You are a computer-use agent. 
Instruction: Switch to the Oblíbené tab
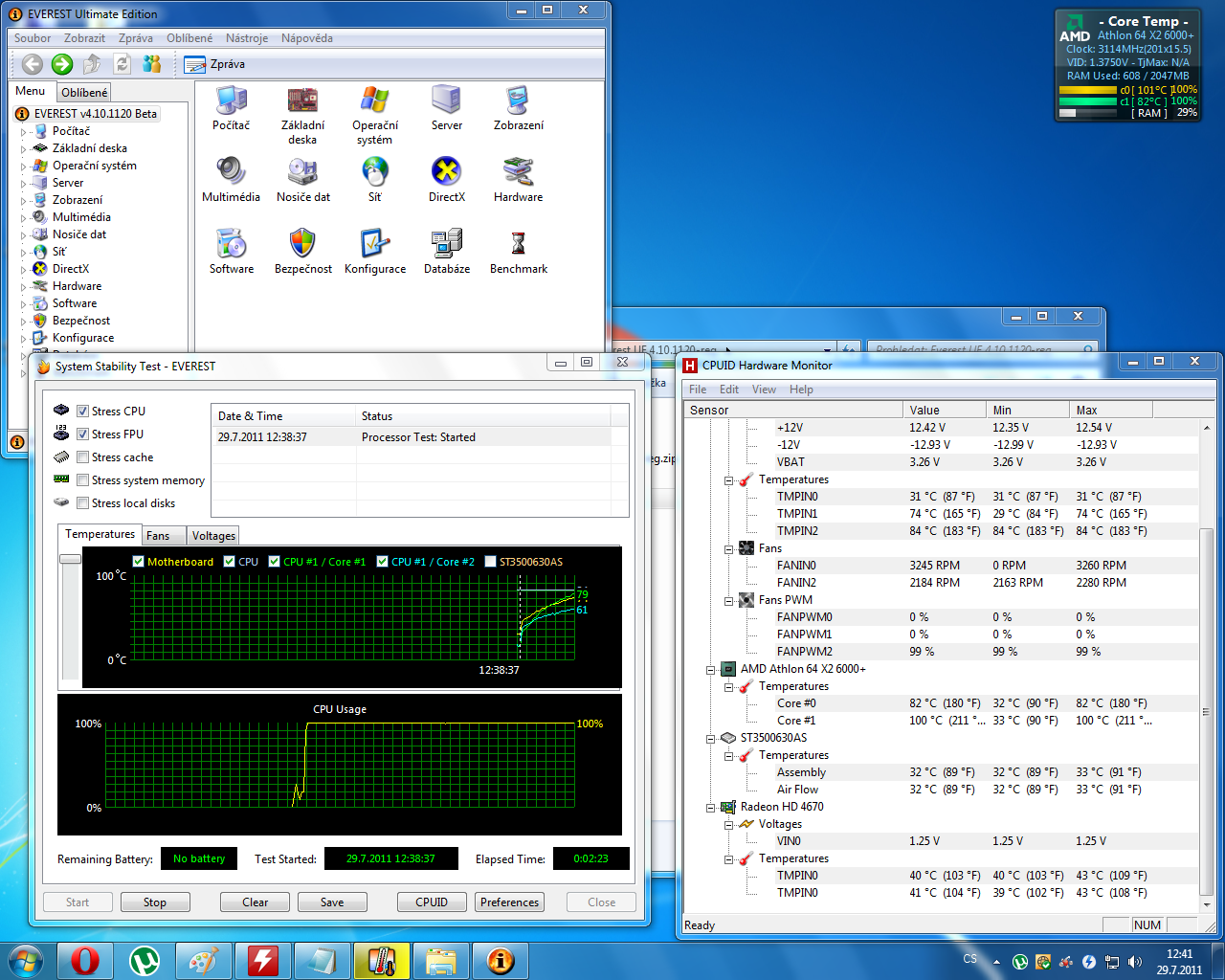click(84, 93)
